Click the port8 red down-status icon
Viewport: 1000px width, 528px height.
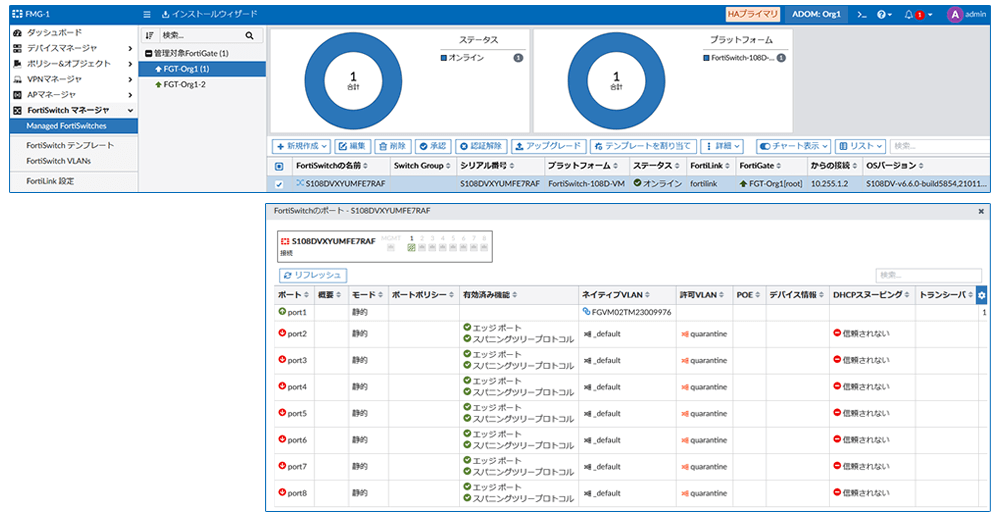pyautogui.click(x=282, y=492)
